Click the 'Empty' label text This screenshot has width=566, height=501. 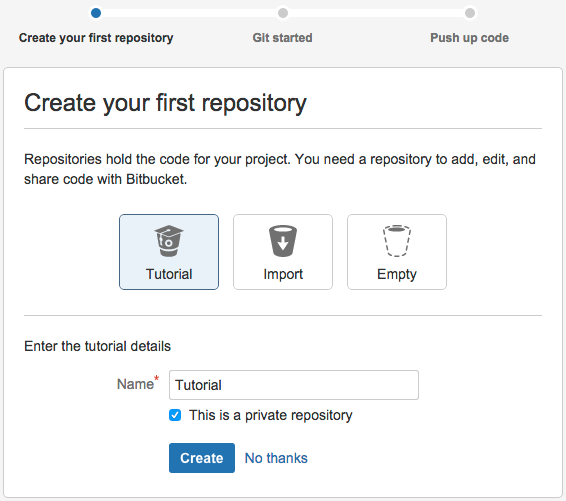(397, 275)
